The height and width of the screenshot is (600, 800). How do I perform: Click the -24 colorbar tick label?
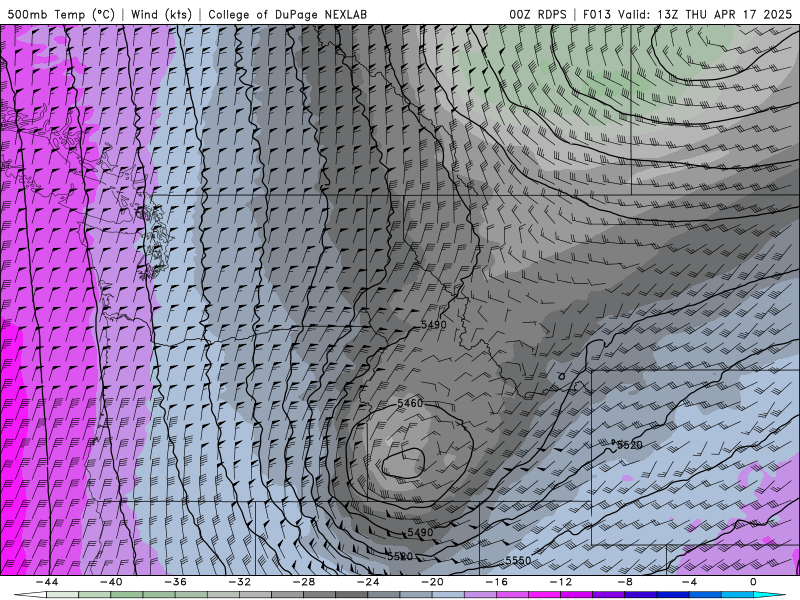(368, 582)
